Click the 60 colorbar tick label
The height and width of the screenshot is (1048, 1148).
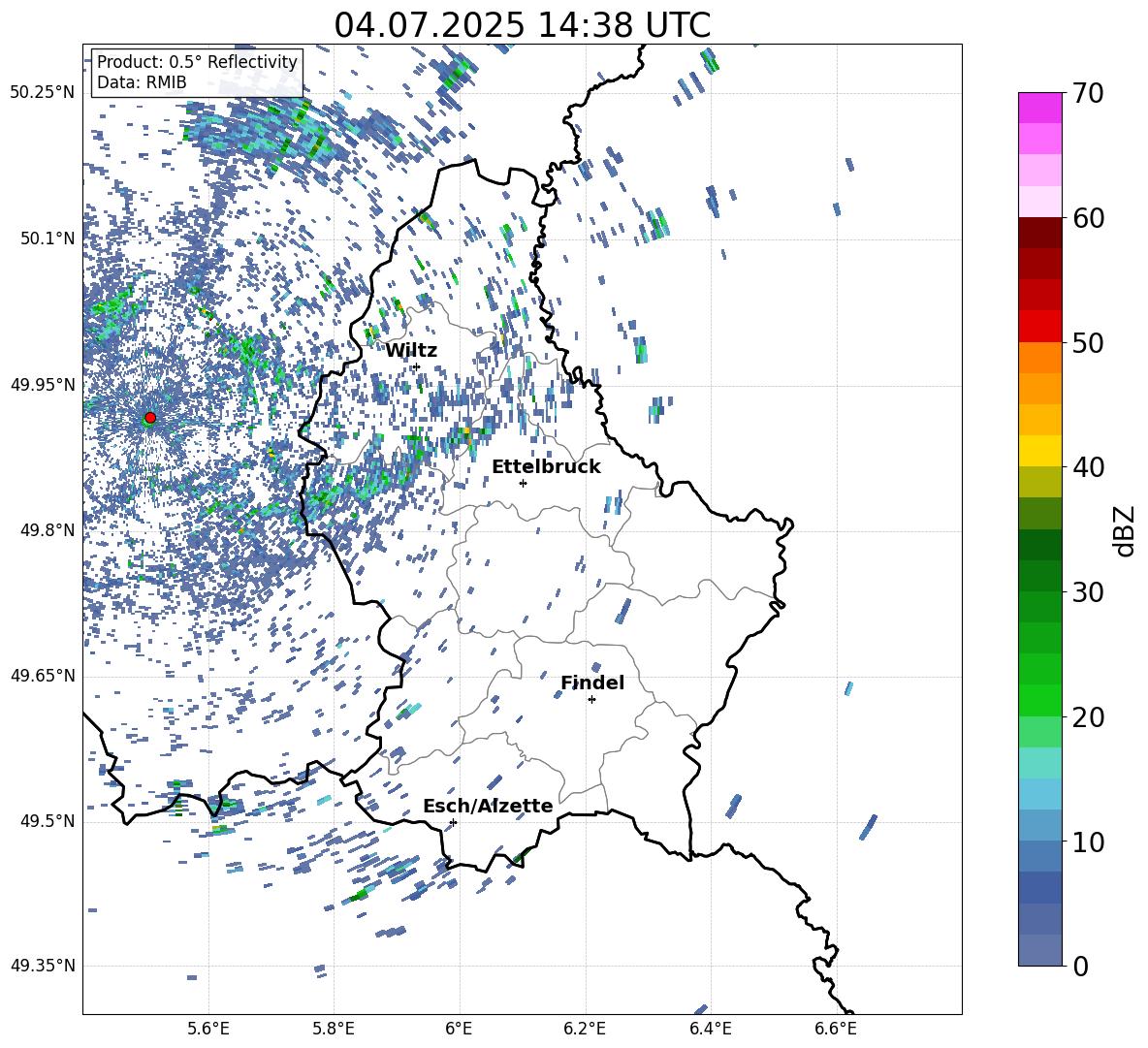click(x=1088, y=218)
